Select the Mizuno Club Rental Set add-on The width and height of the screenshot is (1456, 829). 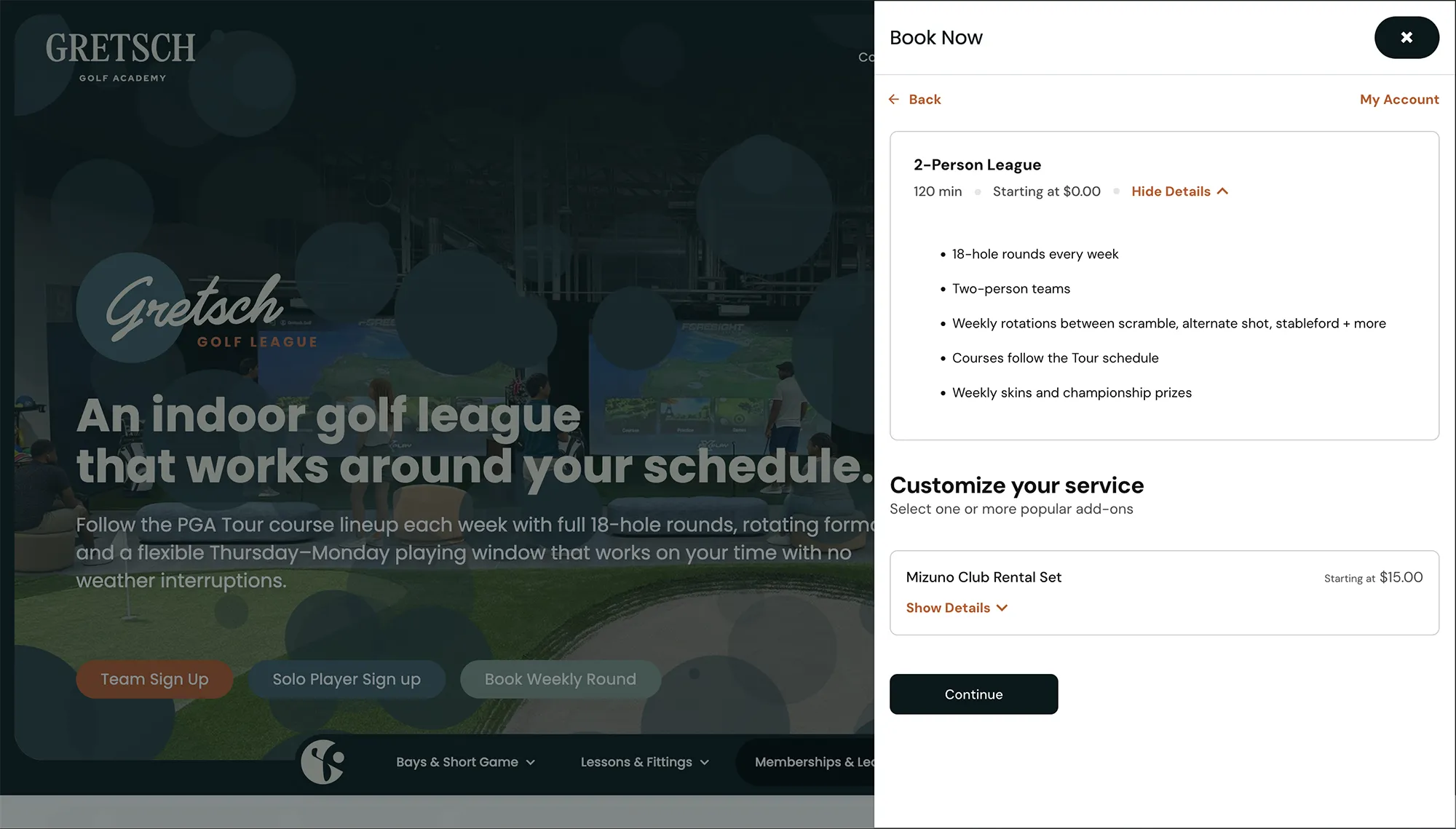tap(1164, 592)
